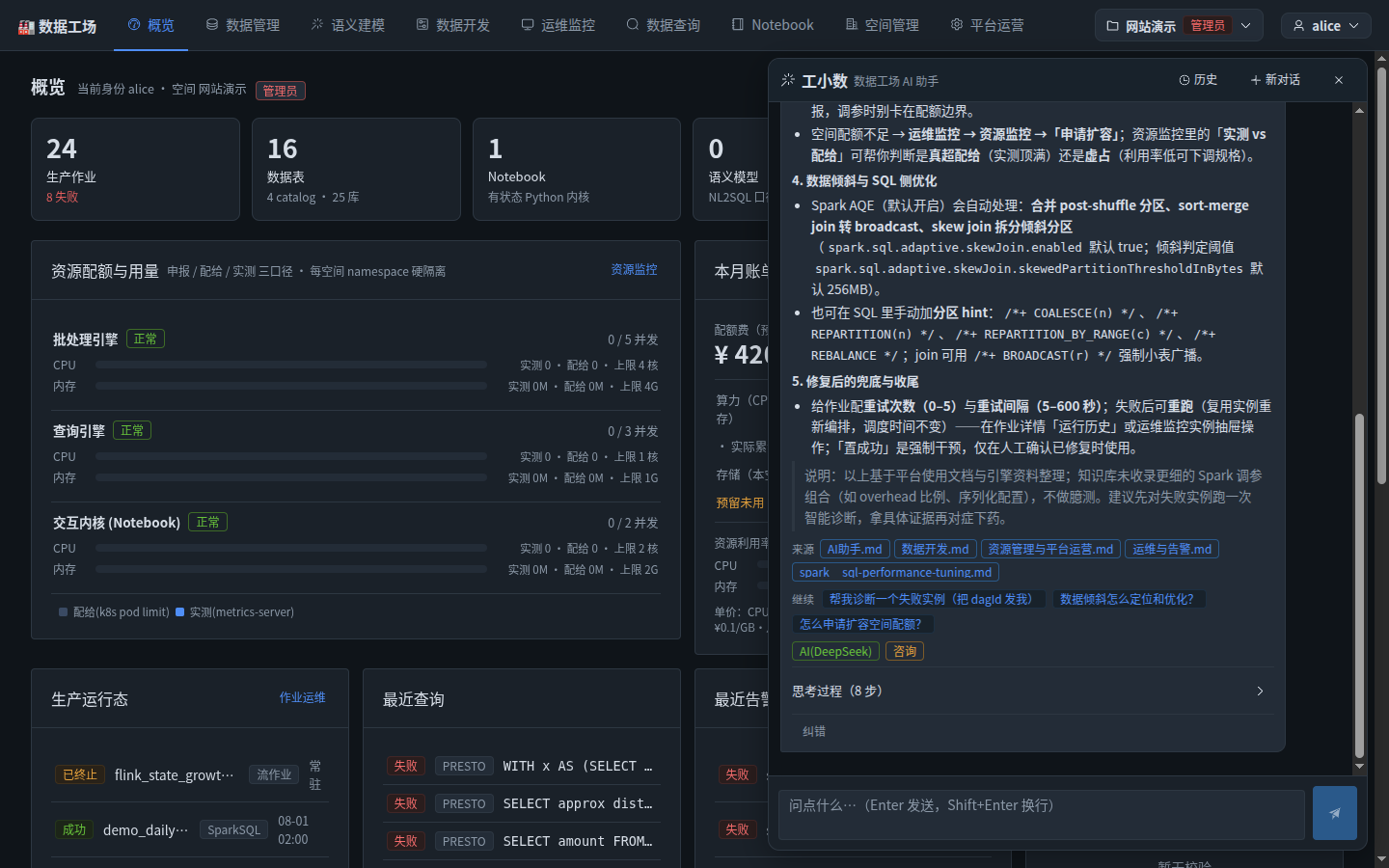Send message with the paper-plane button

[x=1335, y=813]
